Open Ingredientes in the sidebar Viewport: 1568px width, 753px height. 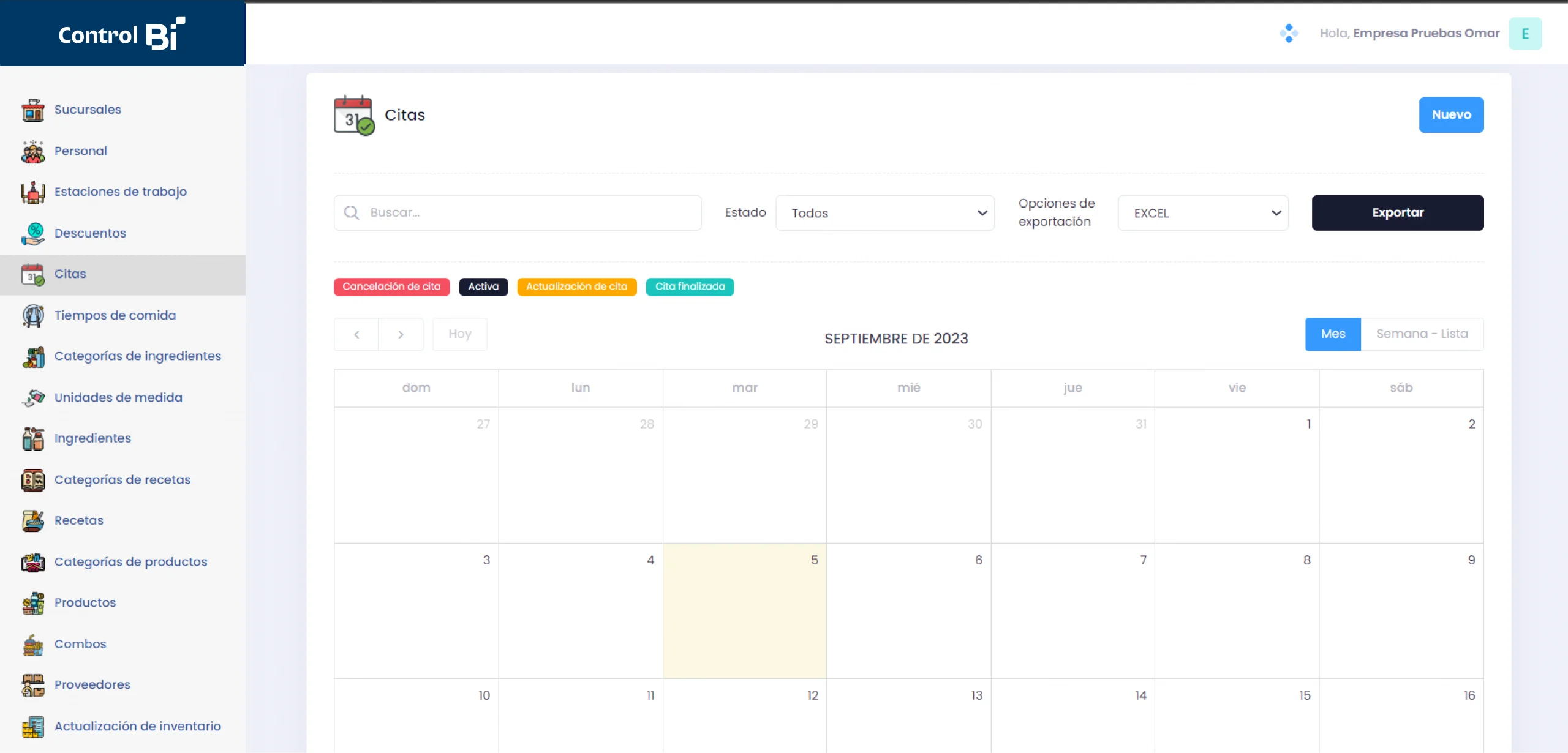(x=92, y=438)
